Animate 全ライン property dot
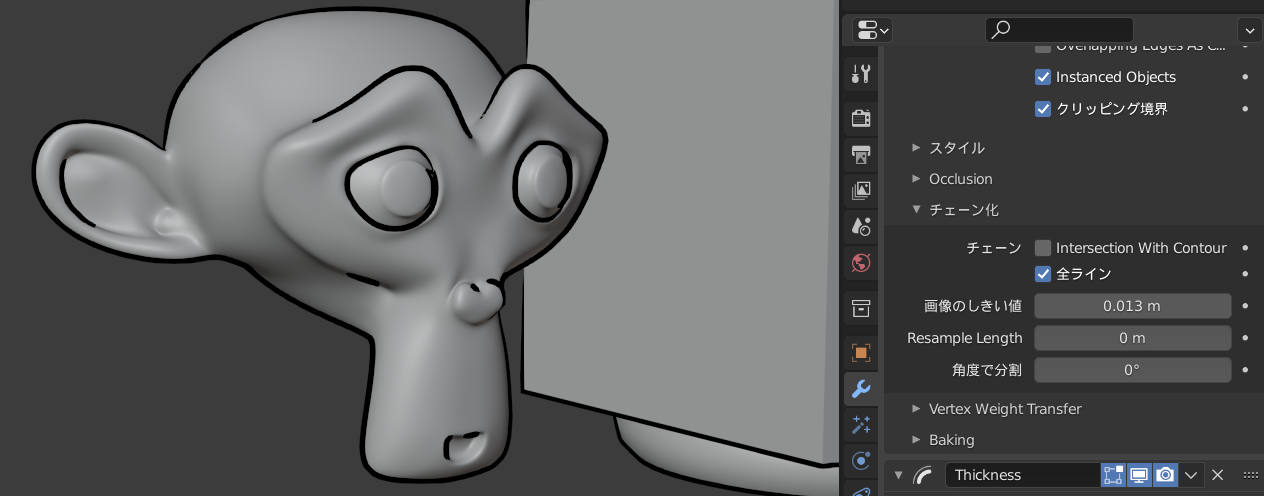Screen dimensions: 1264x496 coord(1245,274)
